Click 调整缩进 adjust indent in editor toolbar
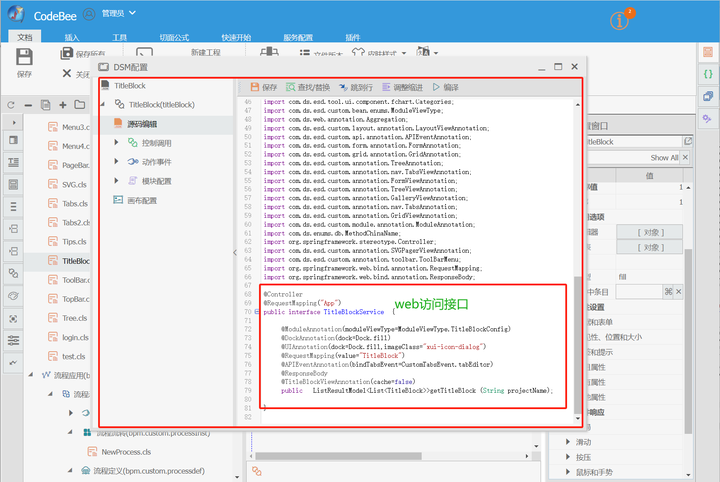The image size is (720, 482). coord(402,87)
